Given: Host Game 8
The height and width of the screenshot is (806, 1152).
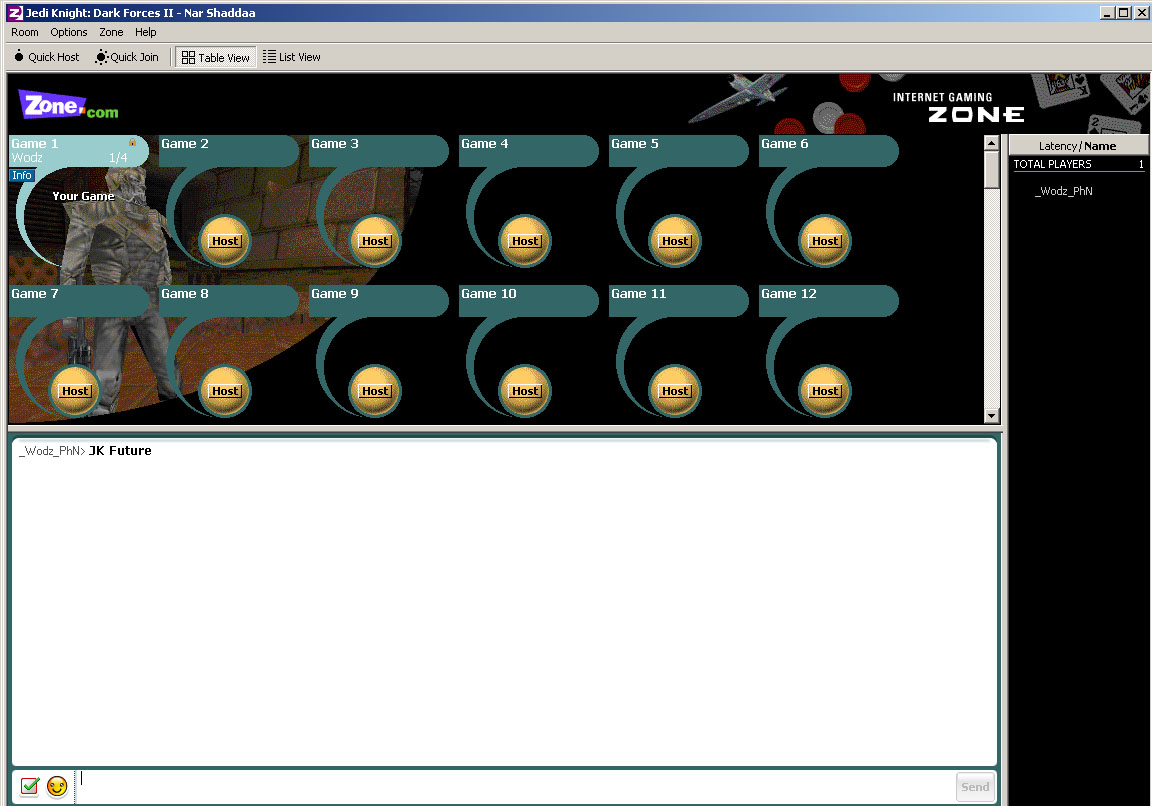Looking at the screenshot, I should [x=225, y=391].
